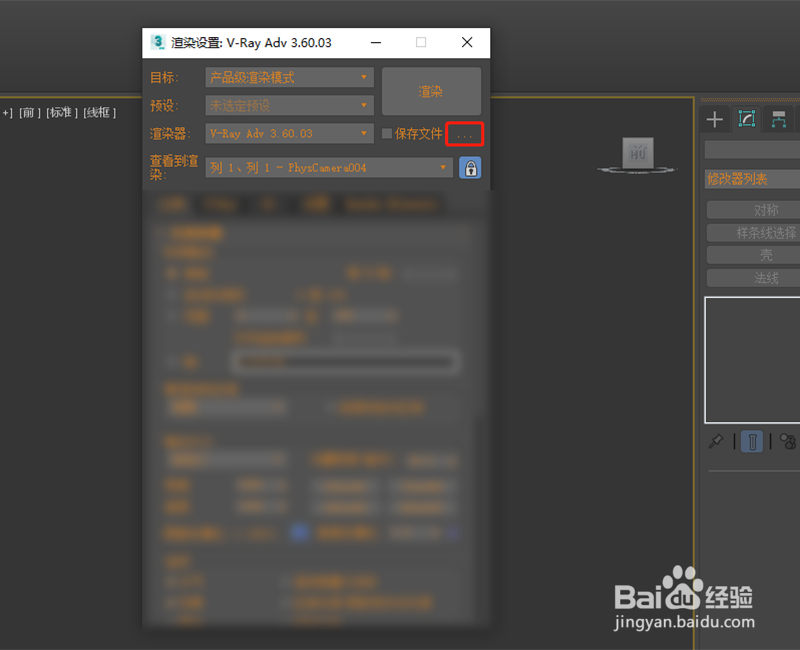Open the Target render mode dropdown
Viewport: 800px width, 650px height.
(289, 78)
